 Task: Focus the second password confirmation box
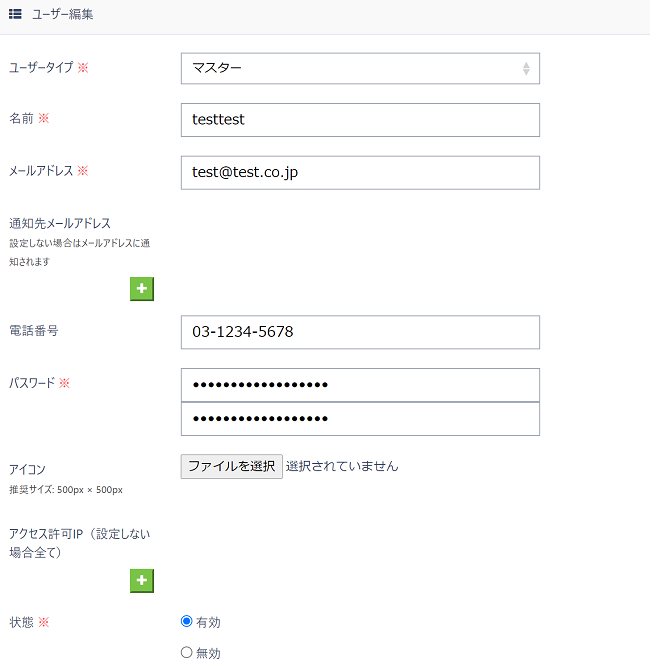coord(360,419)
